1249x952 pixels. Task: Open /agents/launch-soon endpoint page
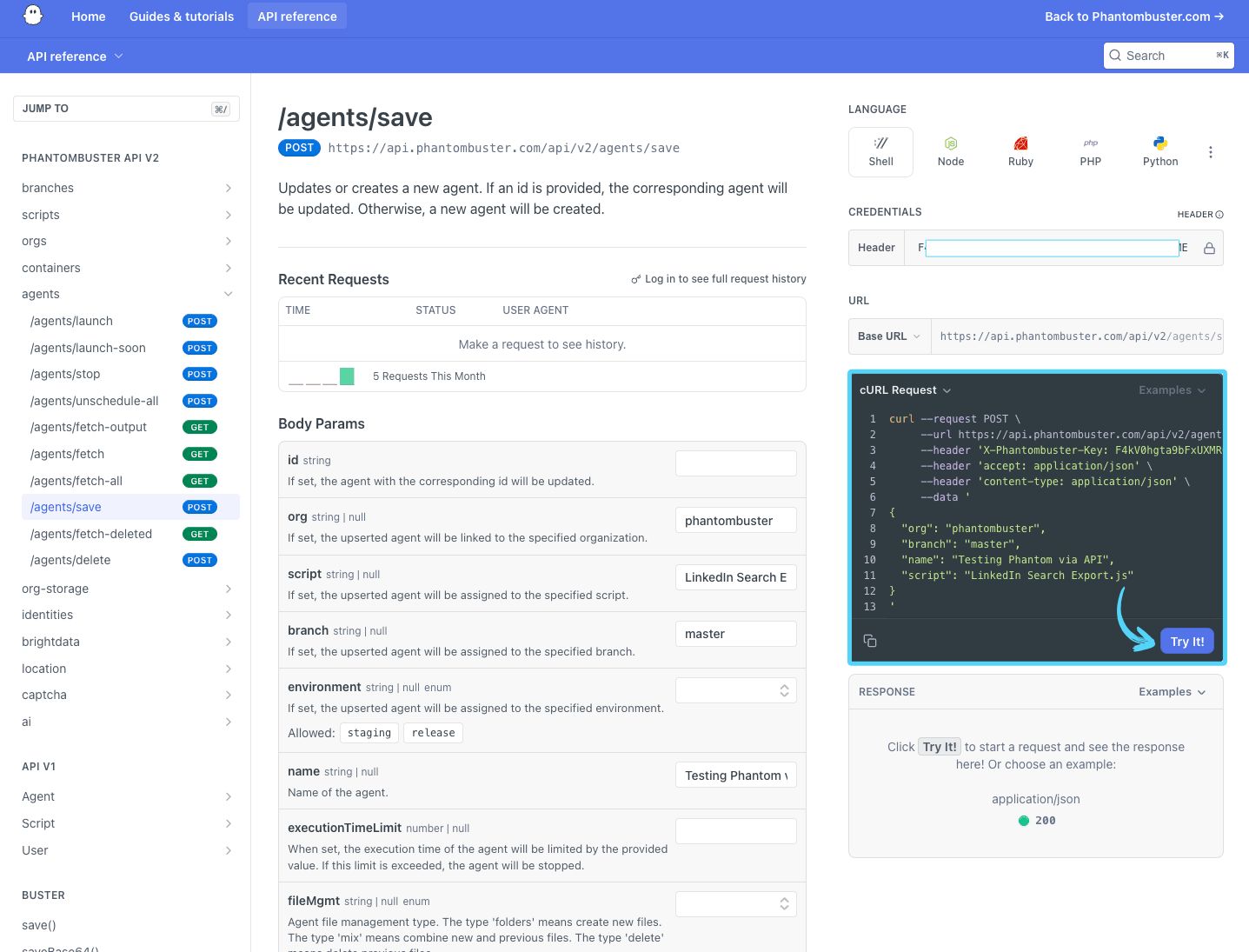point(130,348)
